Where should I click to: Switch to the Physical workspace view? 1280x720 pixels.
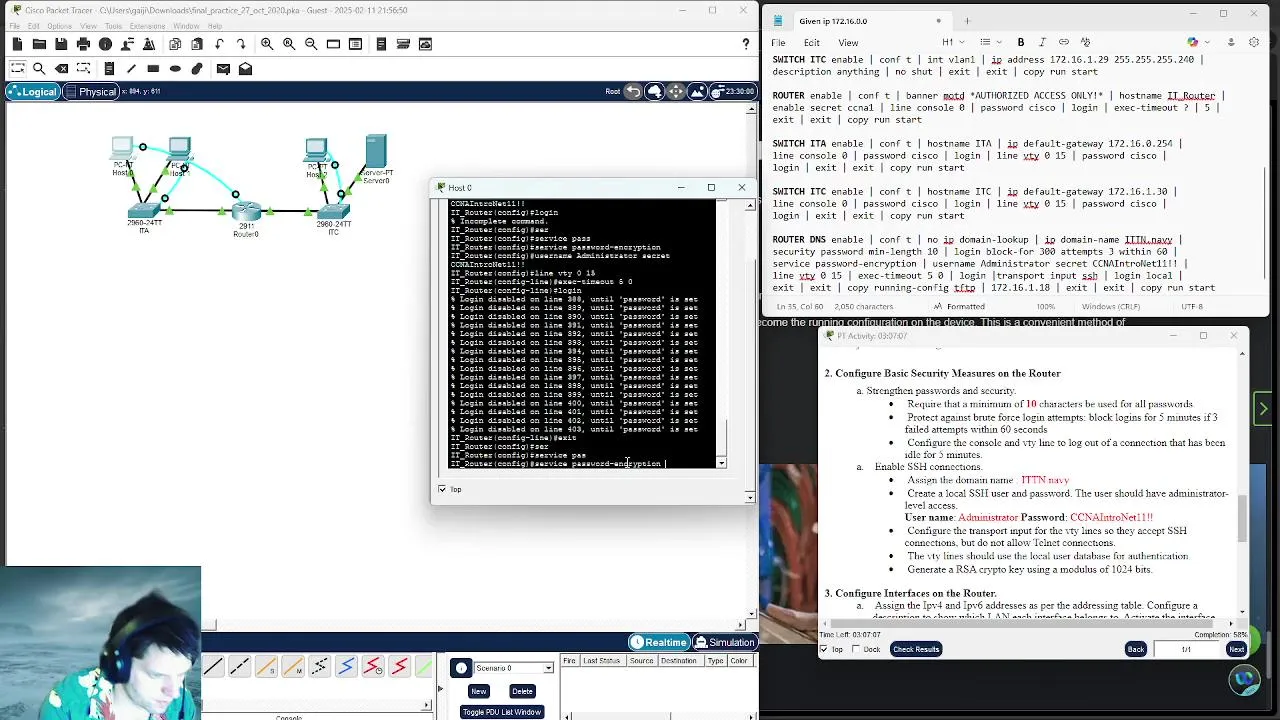(90, 92)
